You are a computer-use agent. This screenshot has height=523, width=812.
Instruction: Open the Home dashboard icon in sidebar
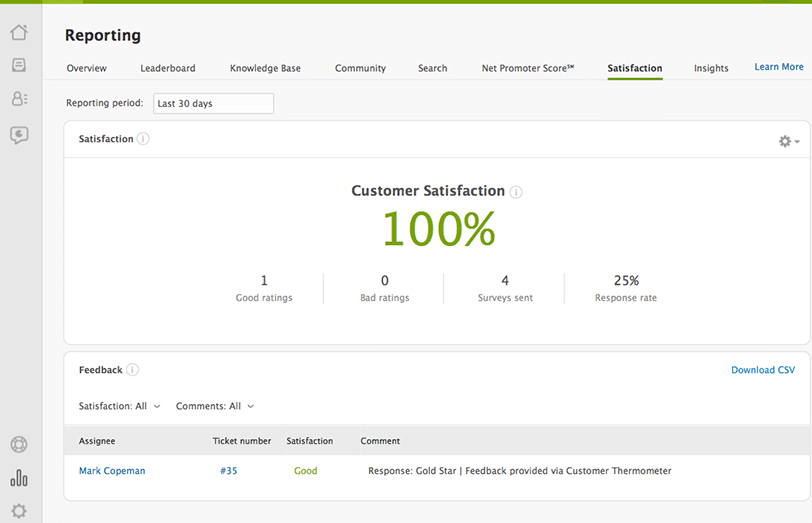[19, 32]
